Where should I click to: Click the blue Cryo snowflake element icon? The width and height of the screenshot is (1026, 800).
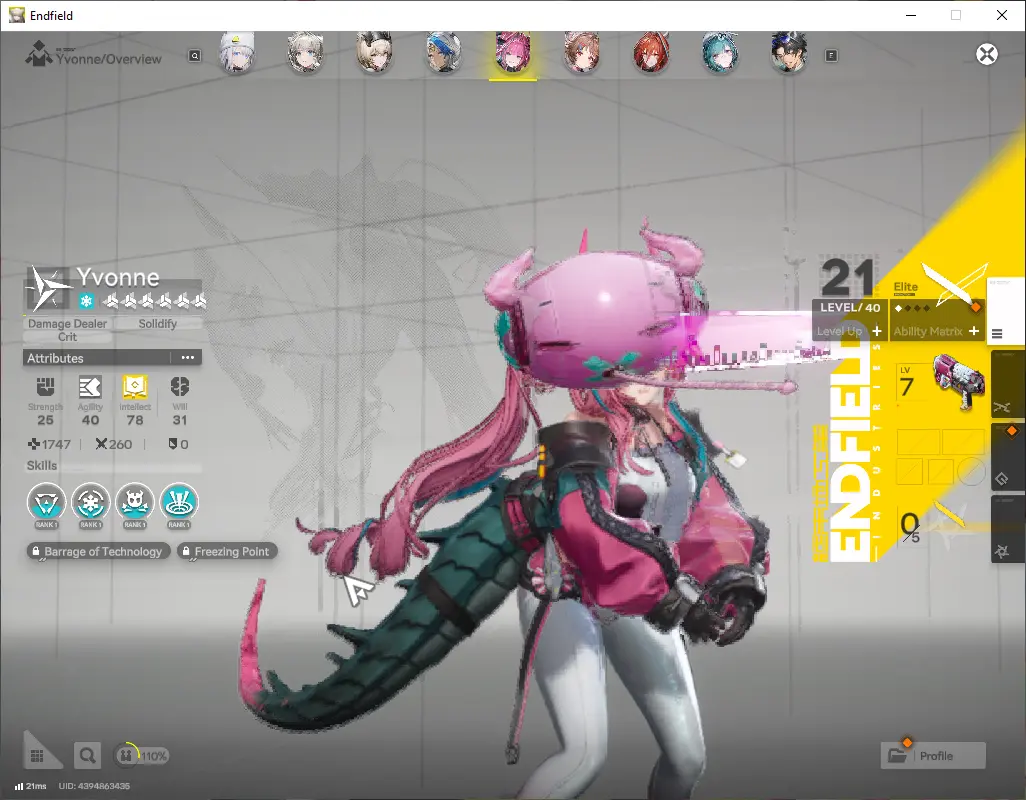pyautogui.click(x=86, y=301)
